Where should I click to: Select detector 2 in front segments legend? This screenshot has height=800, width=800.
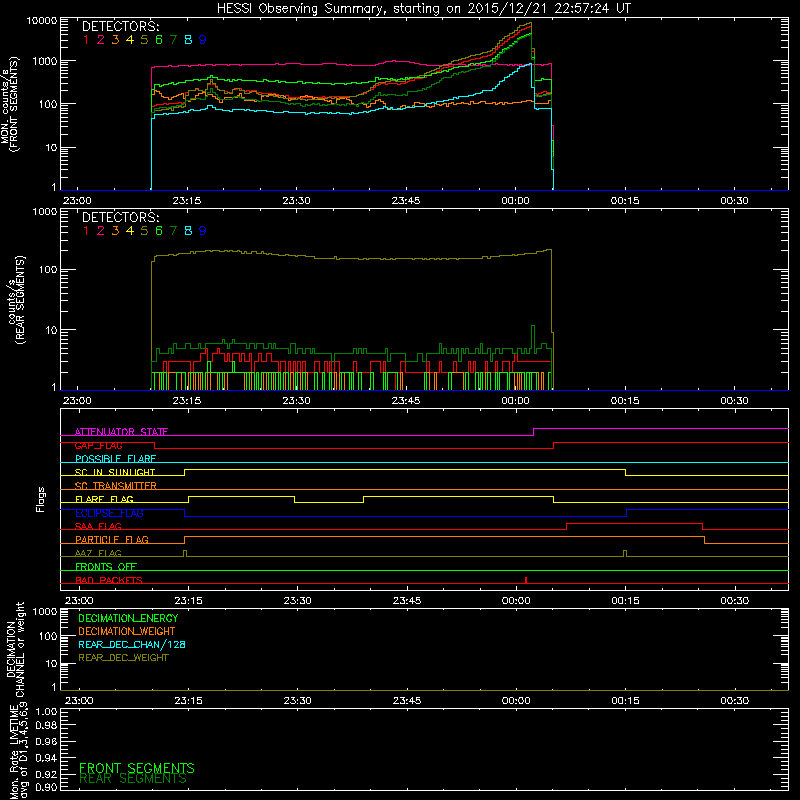pos(101,40)
